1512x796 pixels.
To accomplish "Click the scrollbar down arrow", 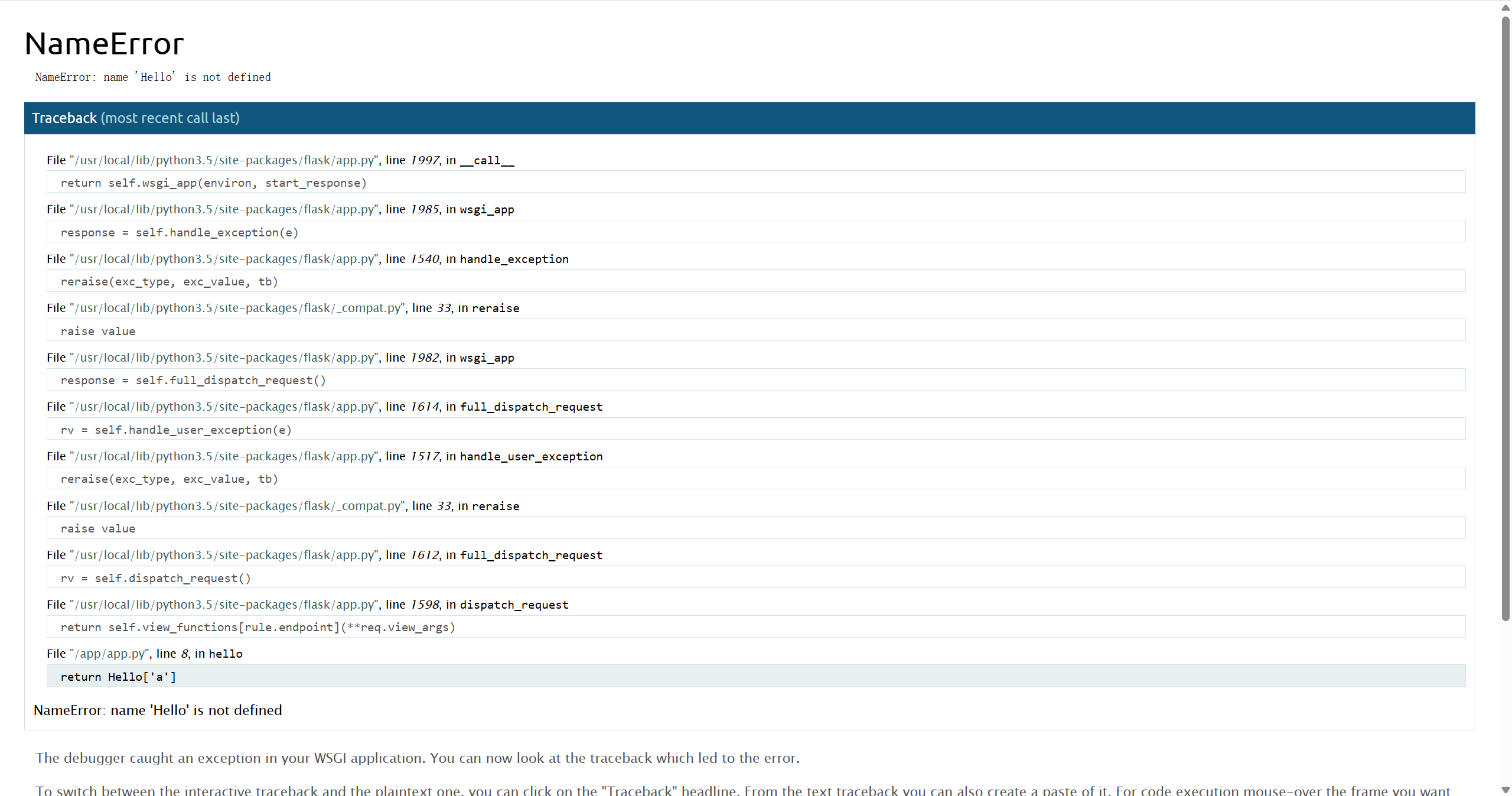I will pos(1506,790).
